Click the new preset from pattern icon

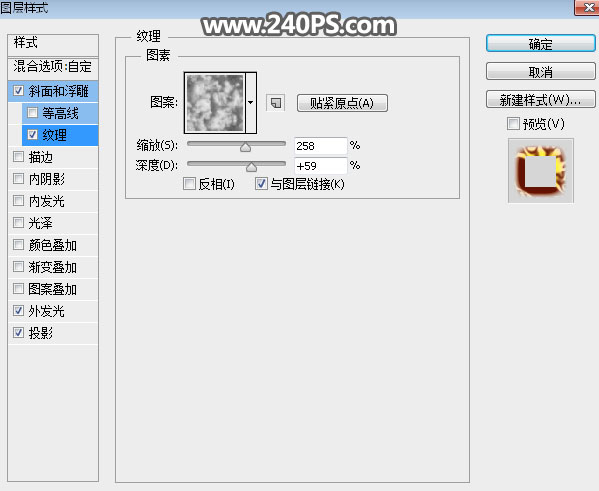point(275,103)
